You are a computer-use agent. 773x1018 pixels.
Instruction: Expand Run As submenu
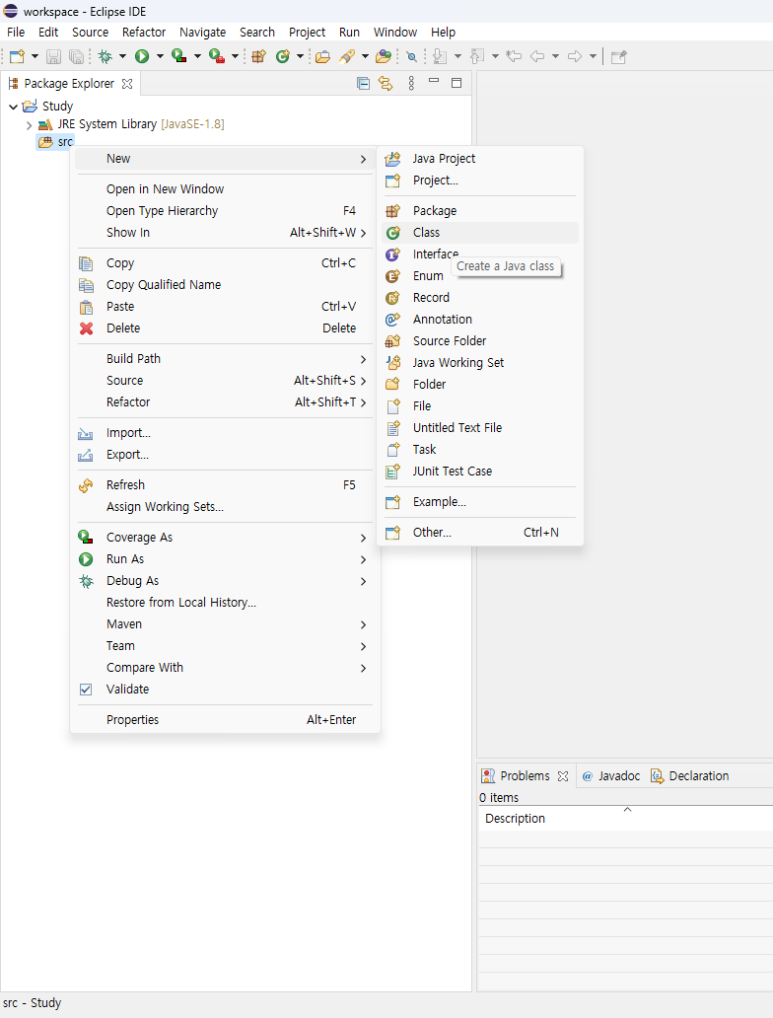pyautogui.click(x=224, y=559)
